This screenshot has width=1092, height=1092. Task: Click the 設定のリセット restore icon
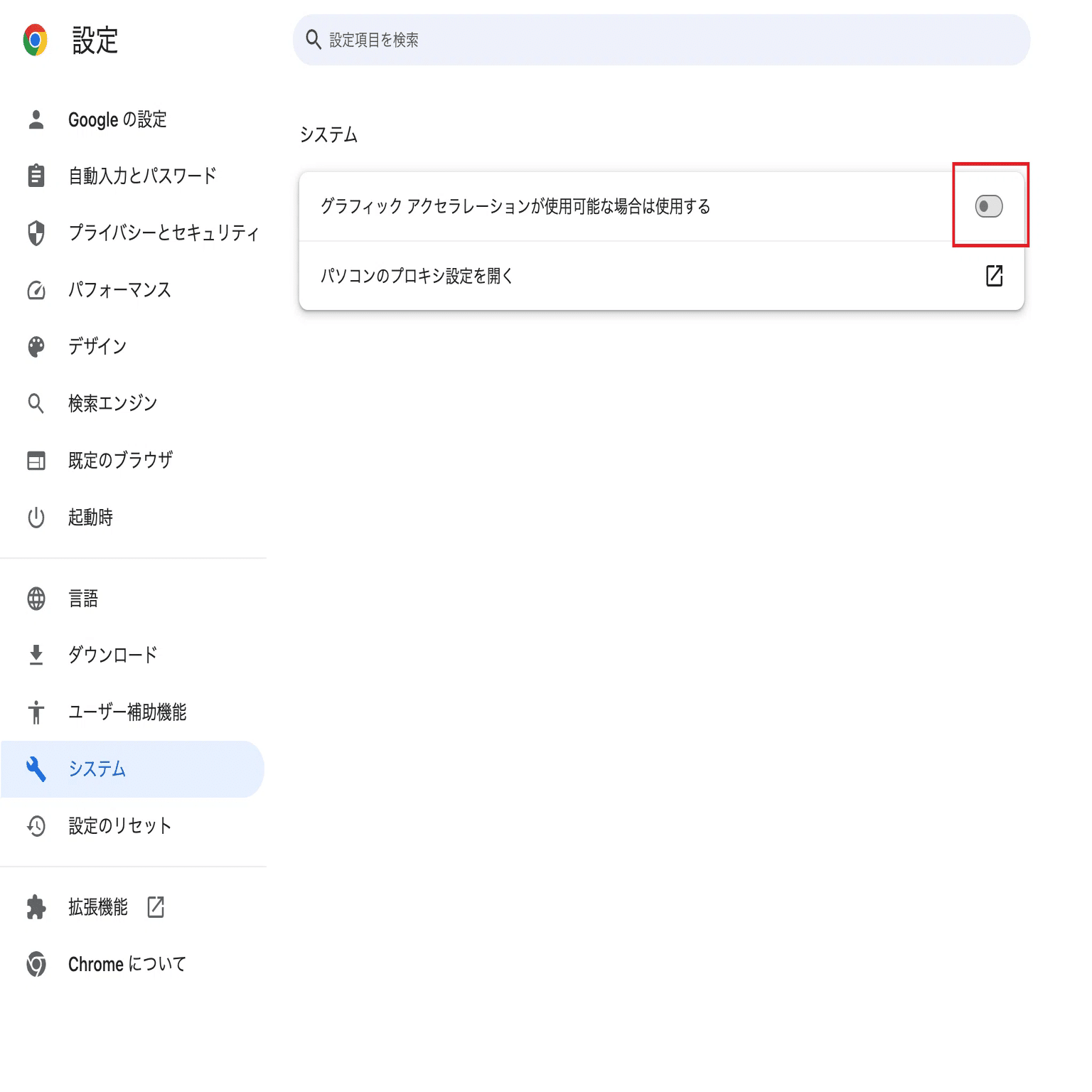click(x=36, y=825)
